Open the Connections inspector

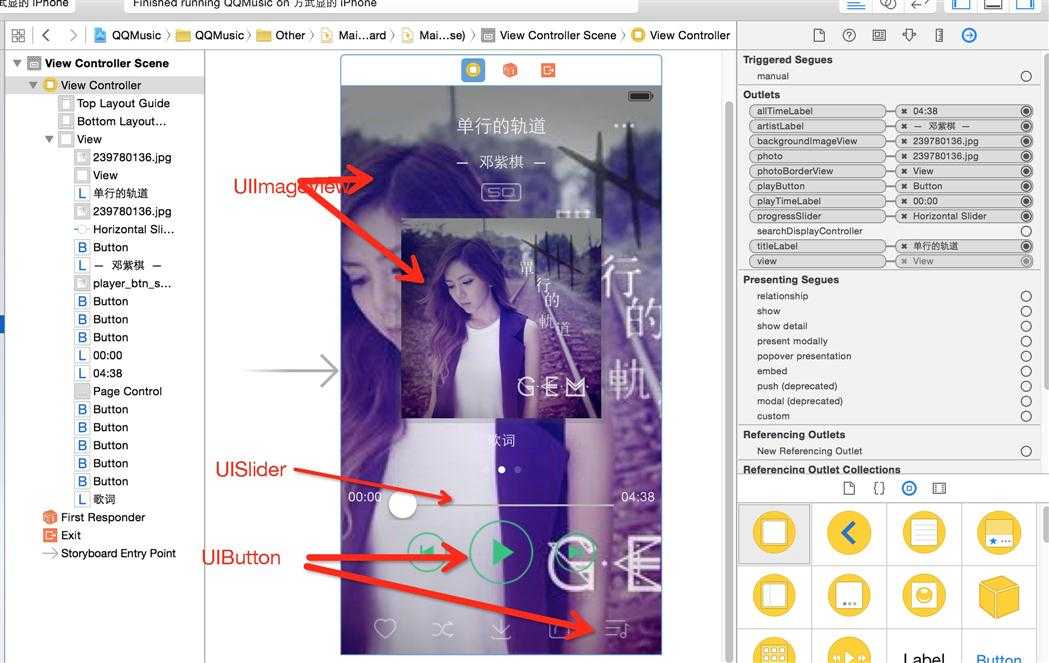coord(969,35)
